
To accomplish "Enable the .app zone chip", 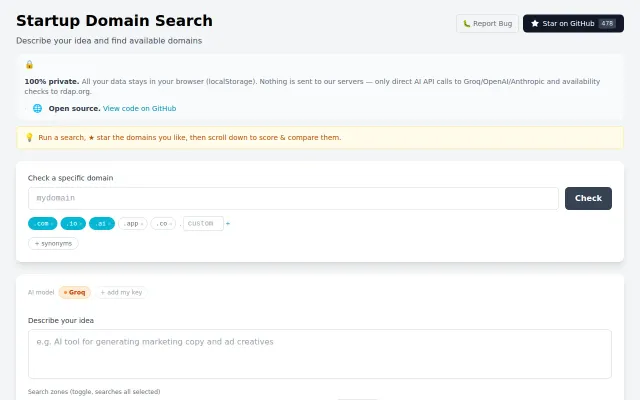I will coord(133,224).
